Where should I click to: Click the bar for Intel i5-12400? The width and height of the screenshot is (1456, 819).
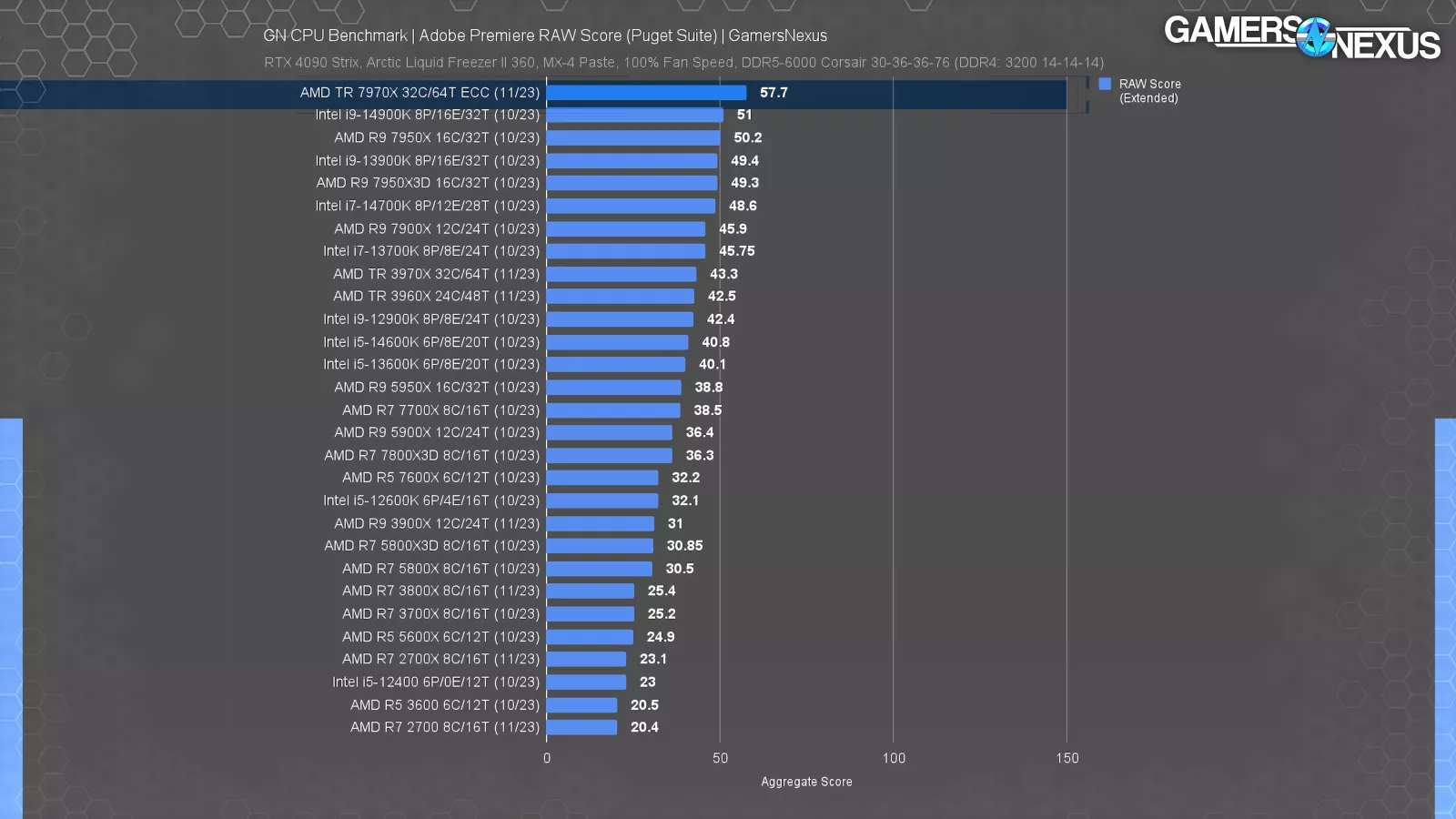point(585,682)
